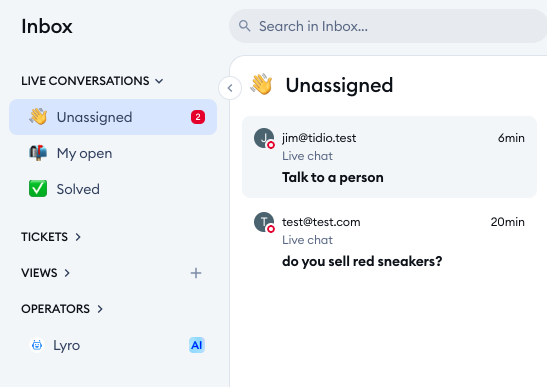
Task: Click the waving hand icon beside the Unassigned heading
Action: point(261,84)
